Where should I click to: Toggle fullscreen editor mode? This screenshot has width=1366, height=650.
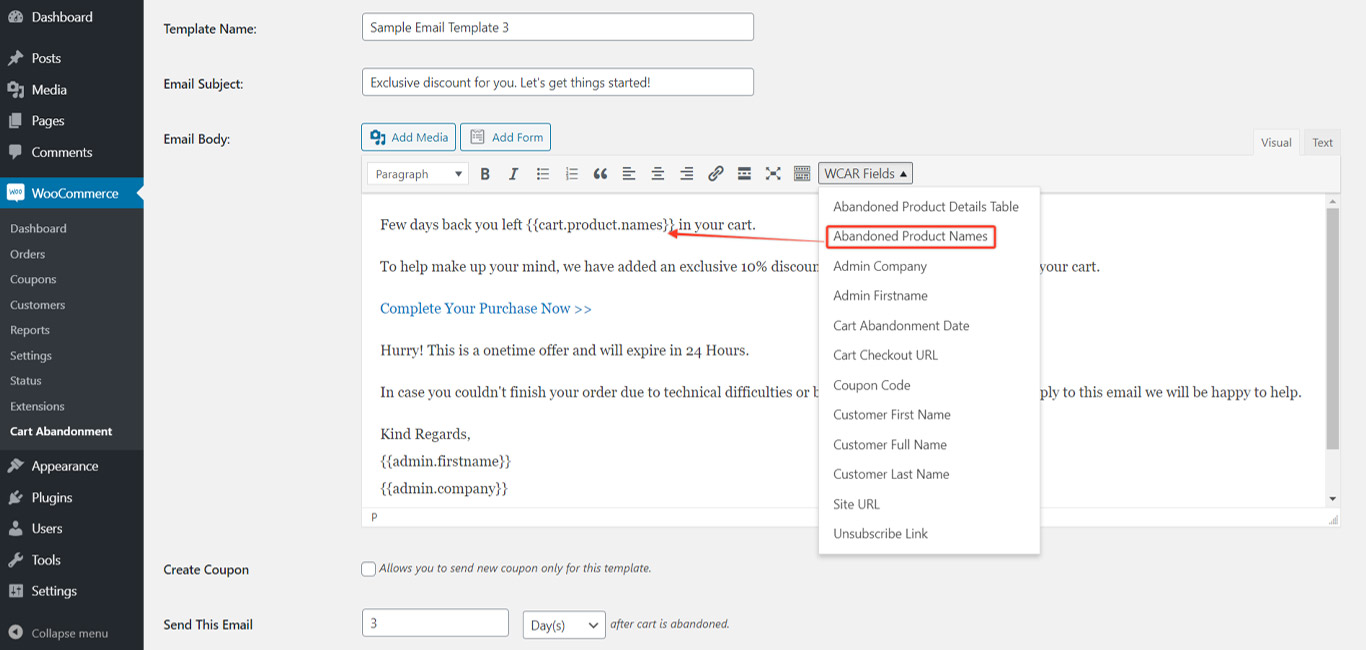point(773,174)
